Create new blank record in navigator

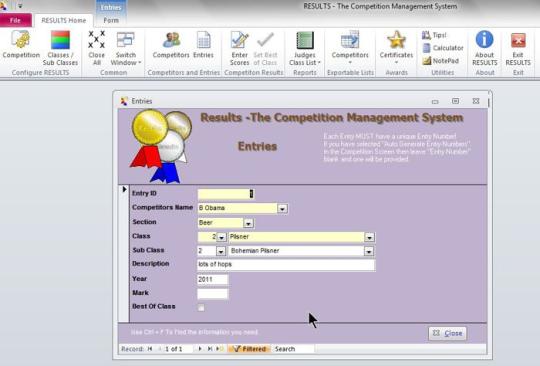coord(219,349)
